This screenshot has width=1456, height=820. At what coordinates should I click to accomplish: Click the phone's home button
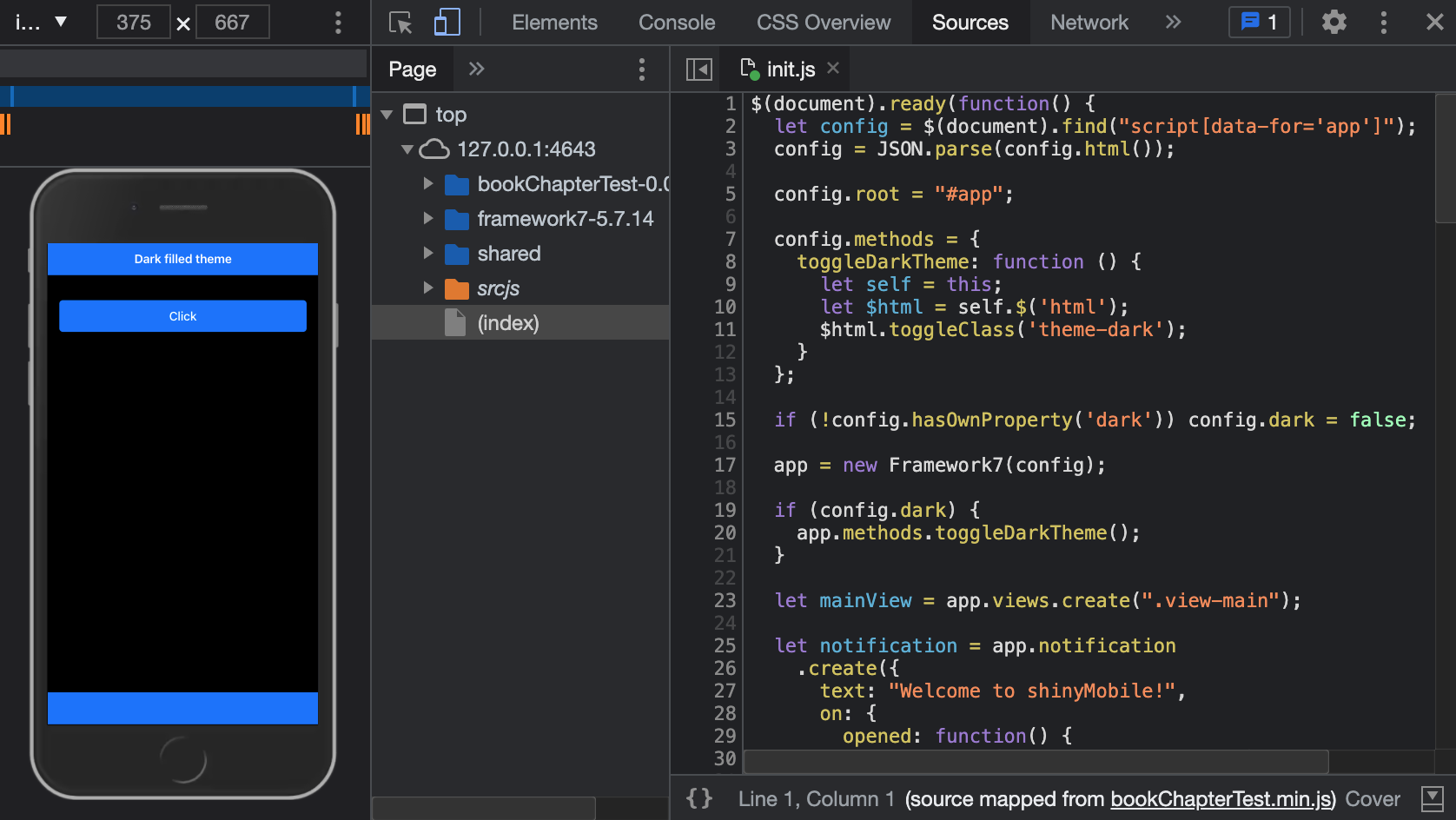pos(182,759)
